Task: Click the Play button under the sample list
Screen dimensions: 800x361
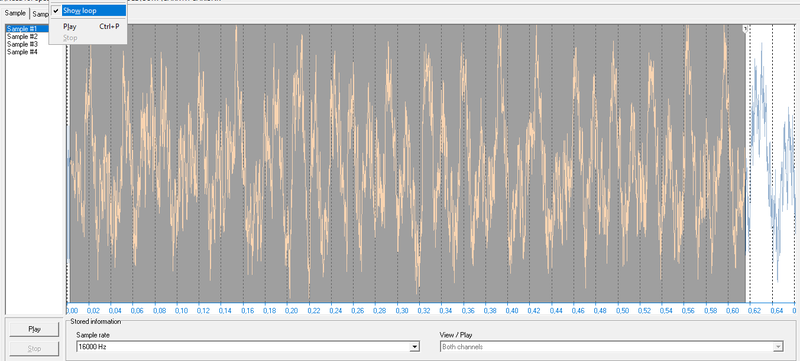Action: (x=34, y=329)
